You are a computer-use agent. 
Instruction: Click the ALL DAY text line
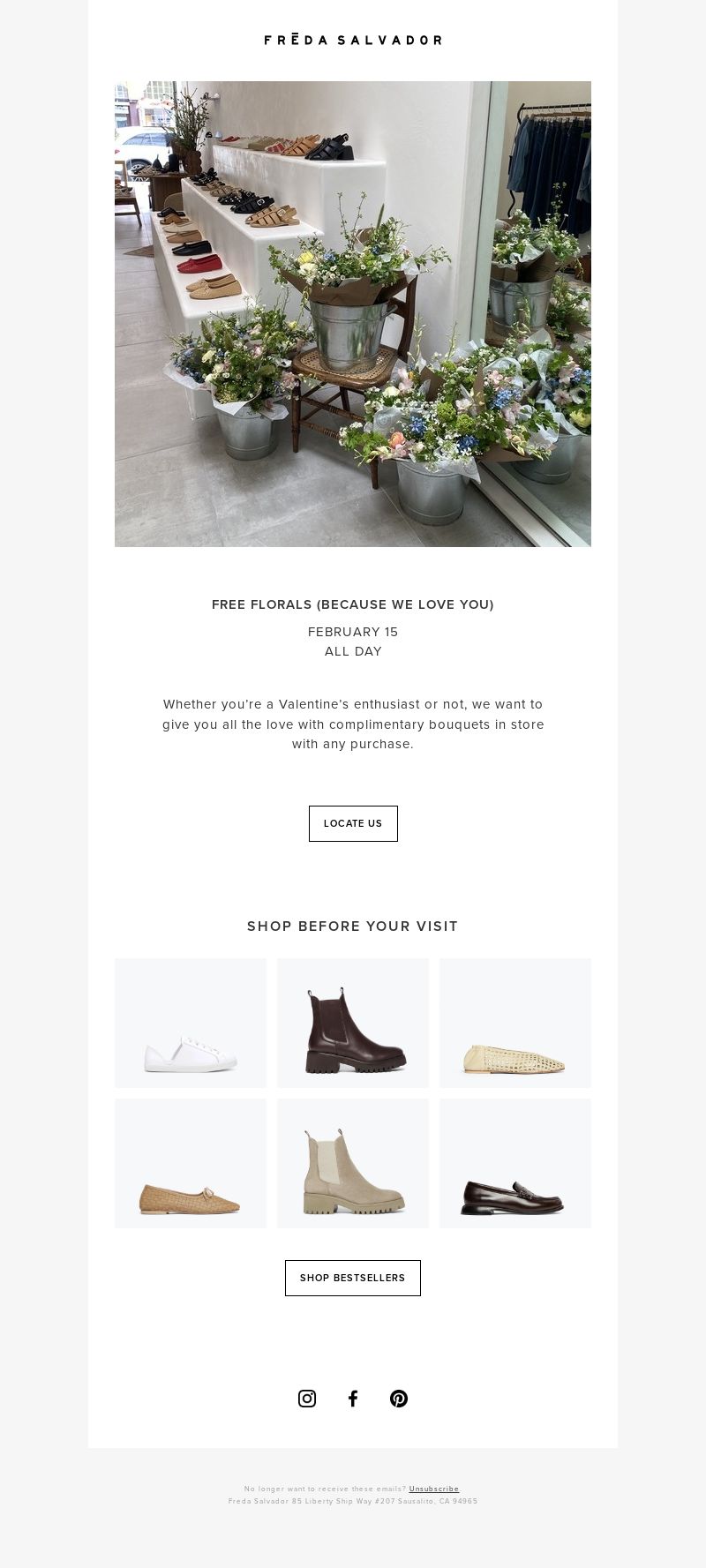pyautogui.click(x=353, y=651)
